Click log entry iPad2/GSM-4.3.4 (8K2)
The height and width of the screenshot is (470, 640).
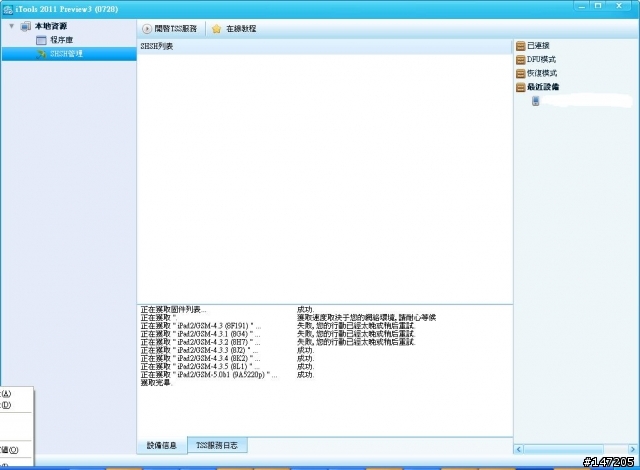(x=200, y=359)
